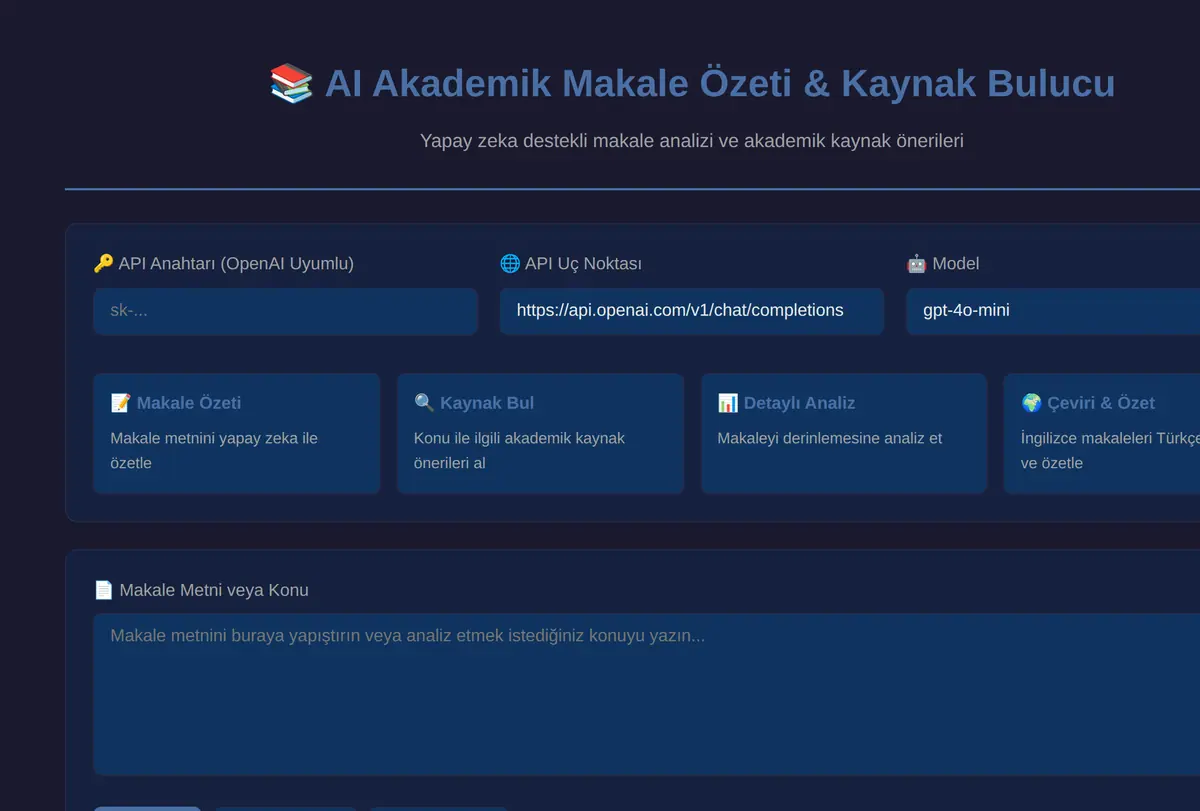Click inside the Makale metnini buraya yapıştırın textarea

(x=647, y=694)
